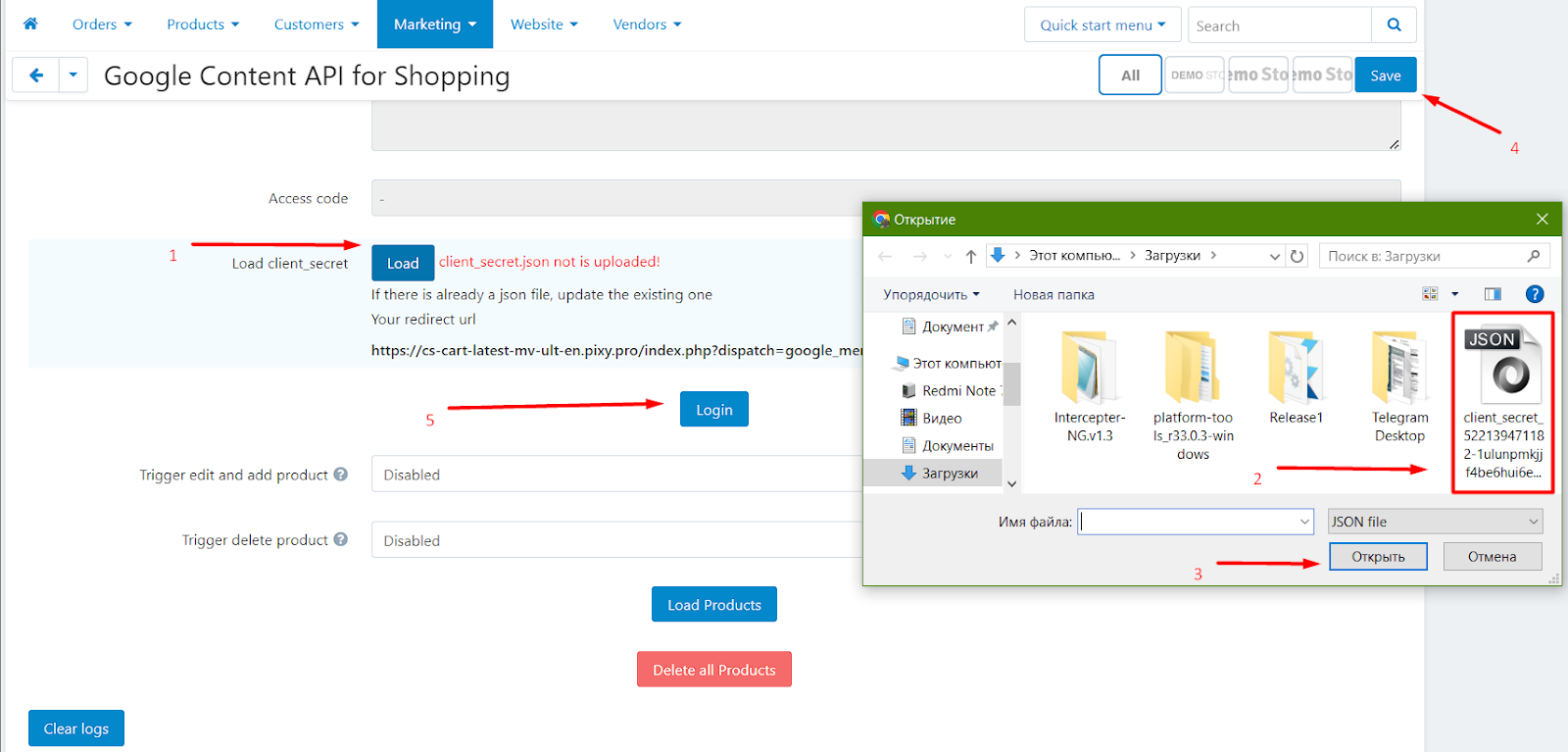Open the Products menu
The image size is (1568, 752).
click(203, 25)
